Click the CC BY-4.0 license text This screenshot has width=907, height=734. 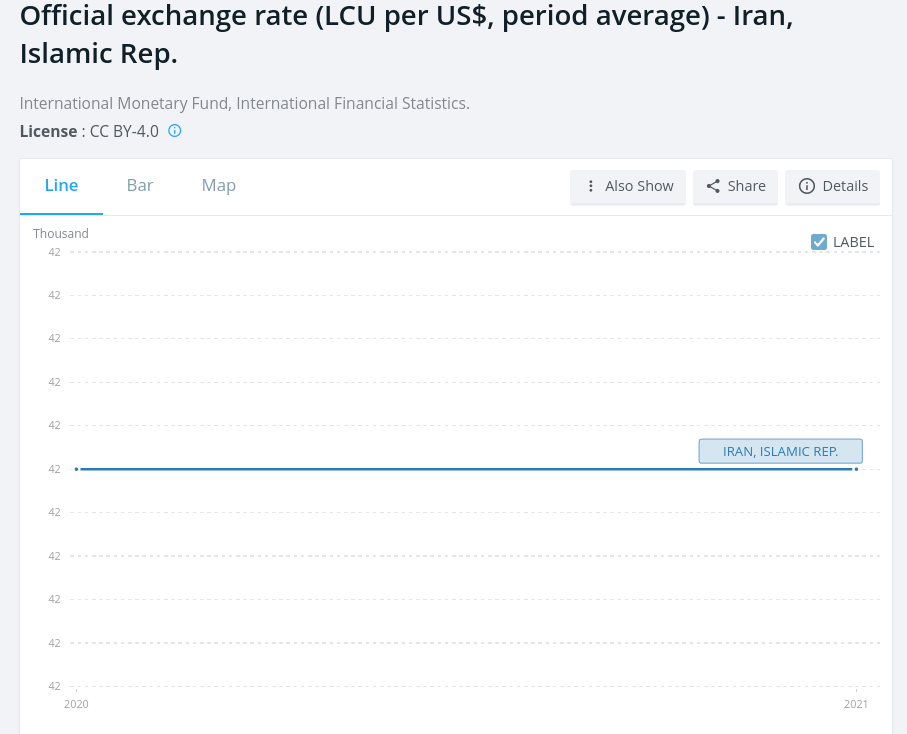124,131
